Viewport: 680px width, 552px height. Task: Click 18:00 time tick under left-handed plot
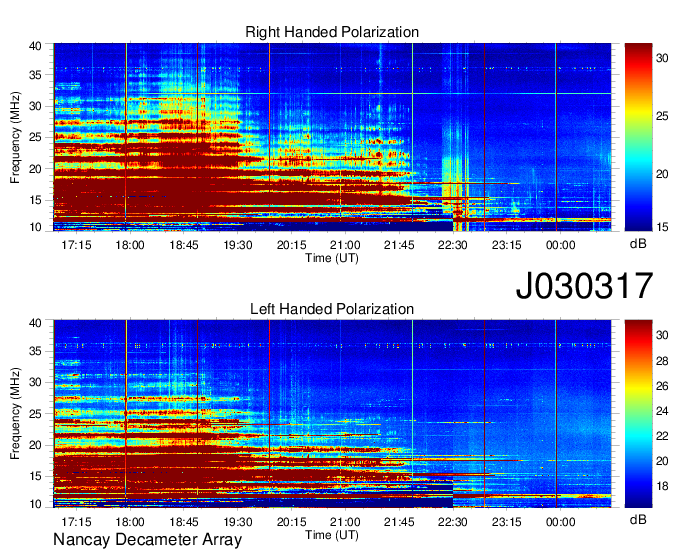coord(130,522)
